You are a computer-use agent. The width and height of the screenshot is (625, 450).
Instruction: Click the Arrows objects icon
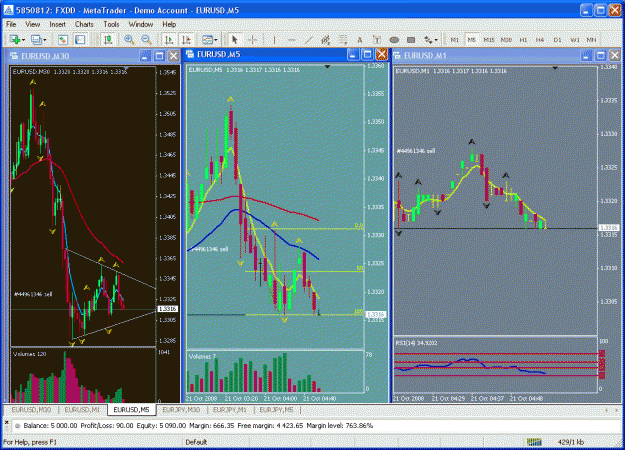pyautogui.click(x=428, y=40)
